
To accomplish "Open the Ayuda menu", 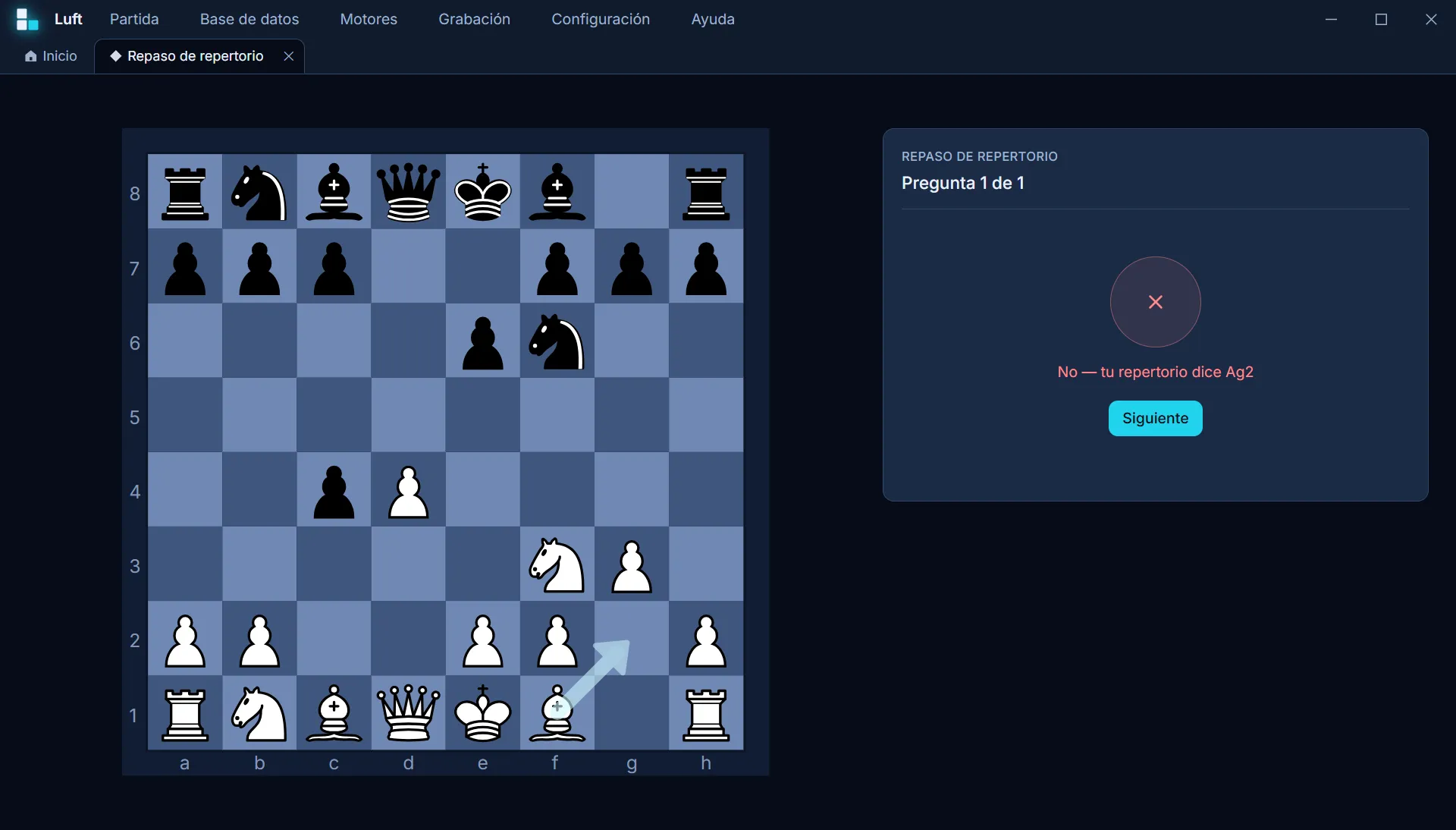I will click(x=713, y=19).
